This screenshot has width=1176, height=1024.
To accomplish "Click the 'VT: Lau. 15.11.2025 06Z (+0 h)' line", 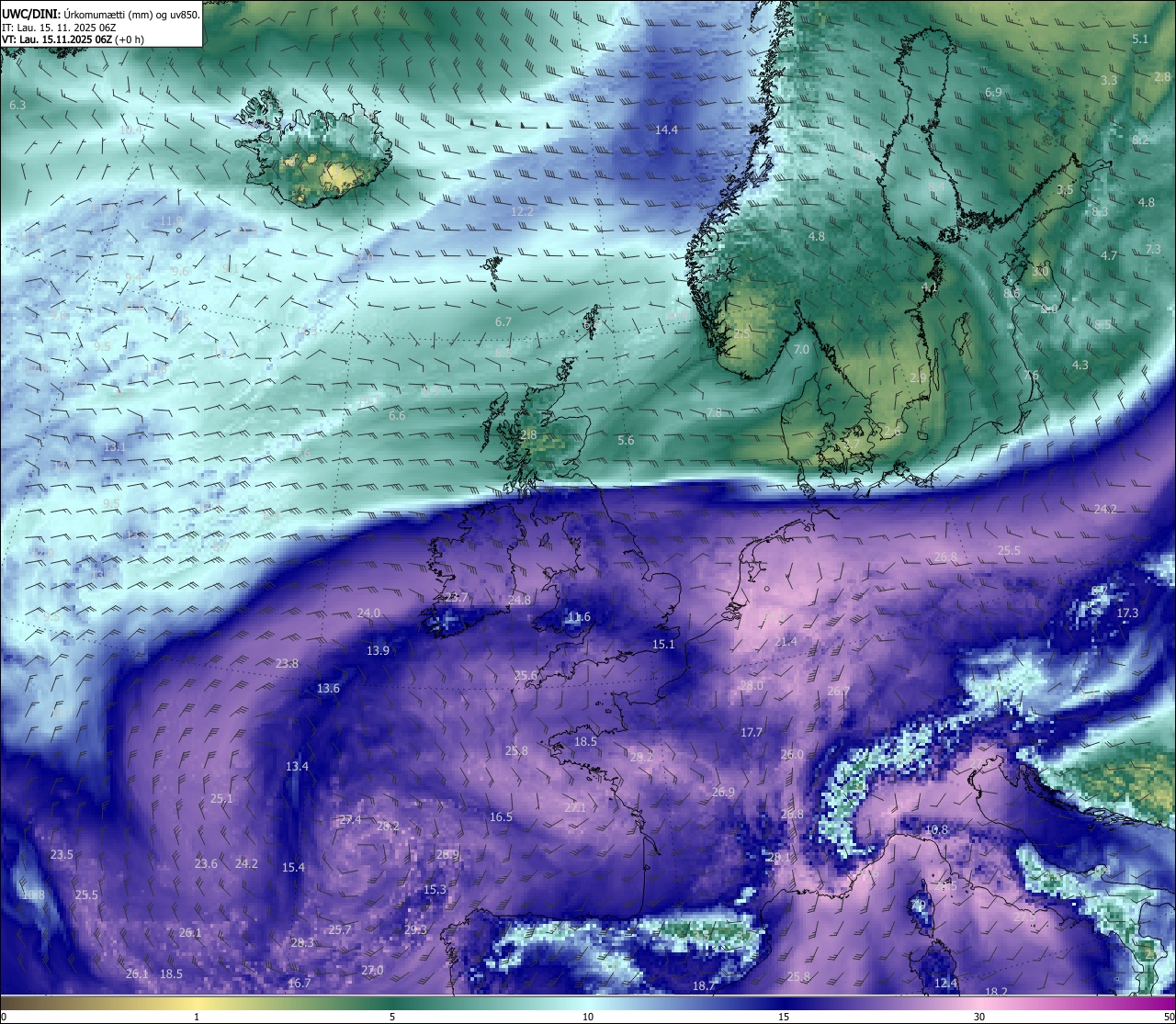I will [x=73, y=39].
